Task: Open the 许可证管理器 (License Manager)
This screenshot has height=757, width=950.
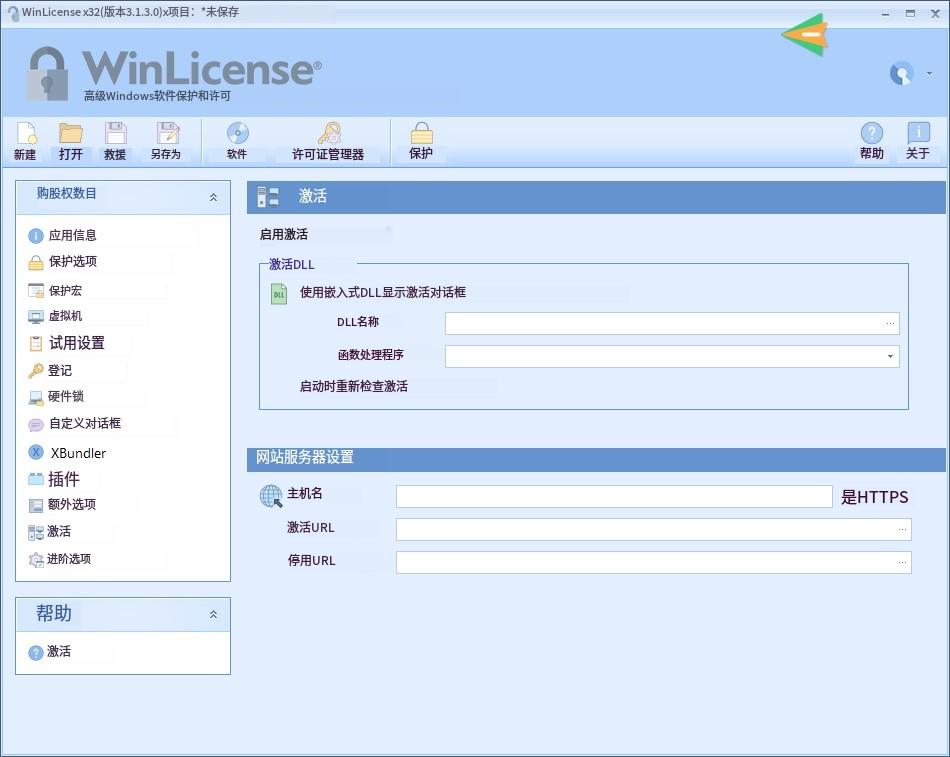Action: [x=327, y=140]
